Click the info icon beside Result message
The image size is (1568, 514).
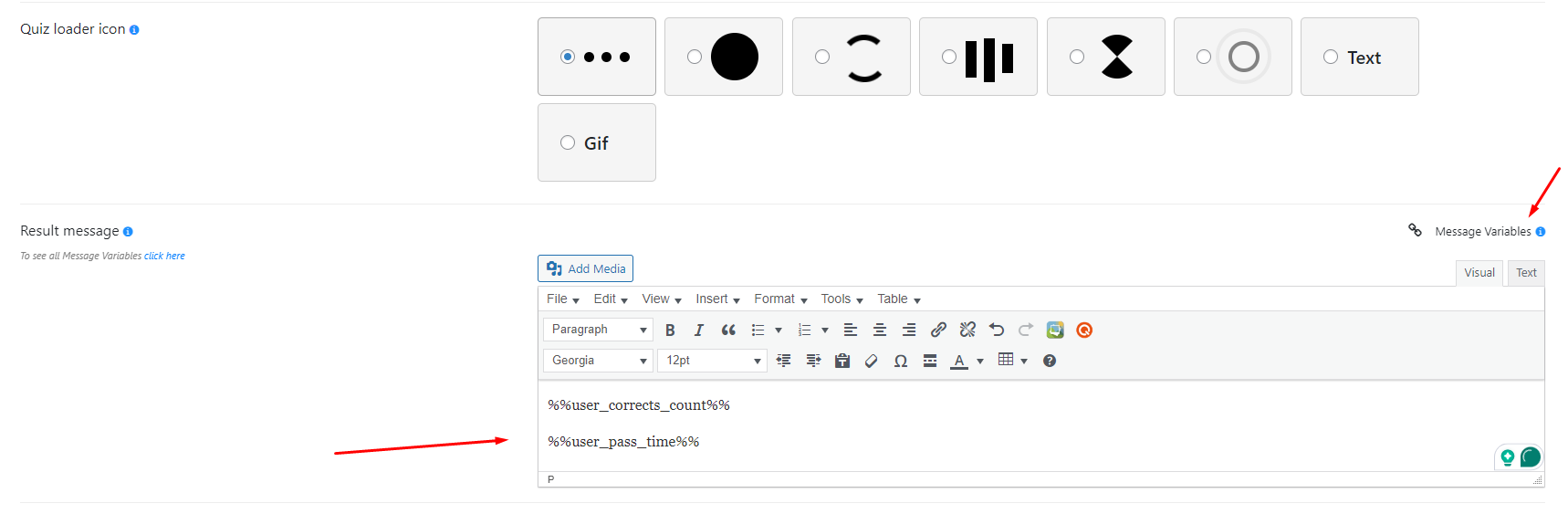tap(128, 232)
